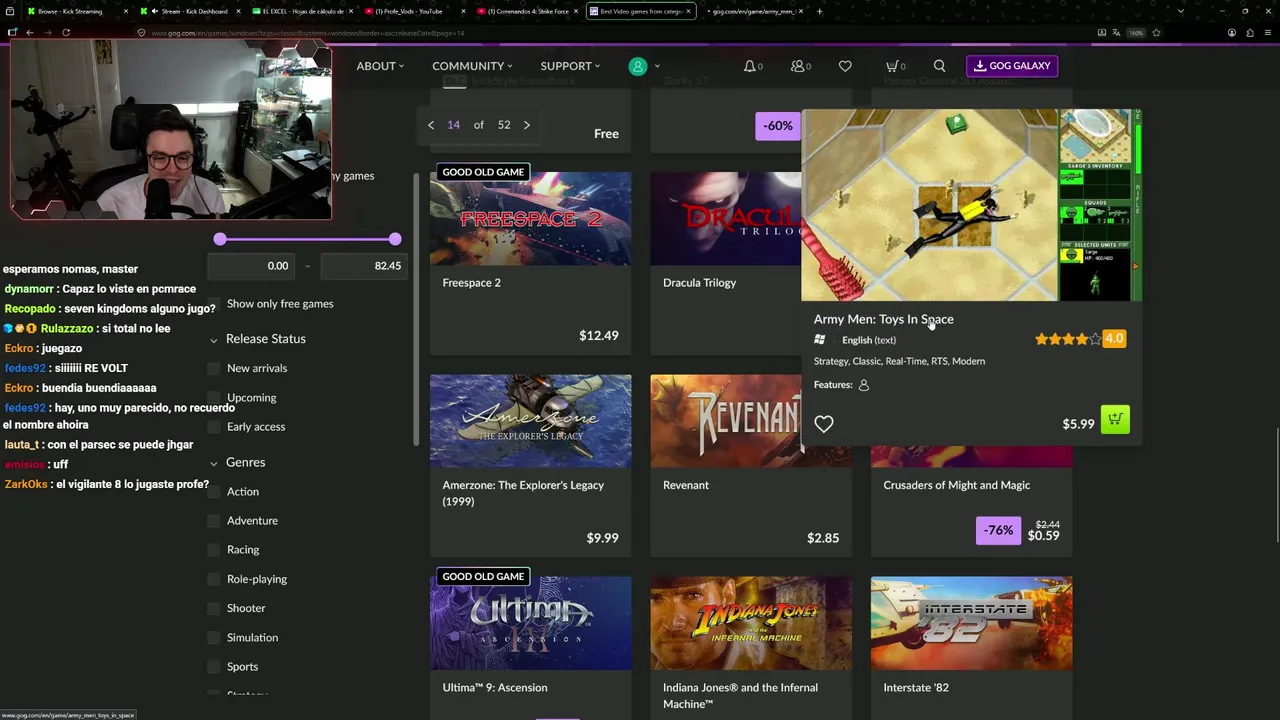Viewport: 1280px width, 720px height.
Task: Open the shopping cart icon in header
Action: [892, 66]
